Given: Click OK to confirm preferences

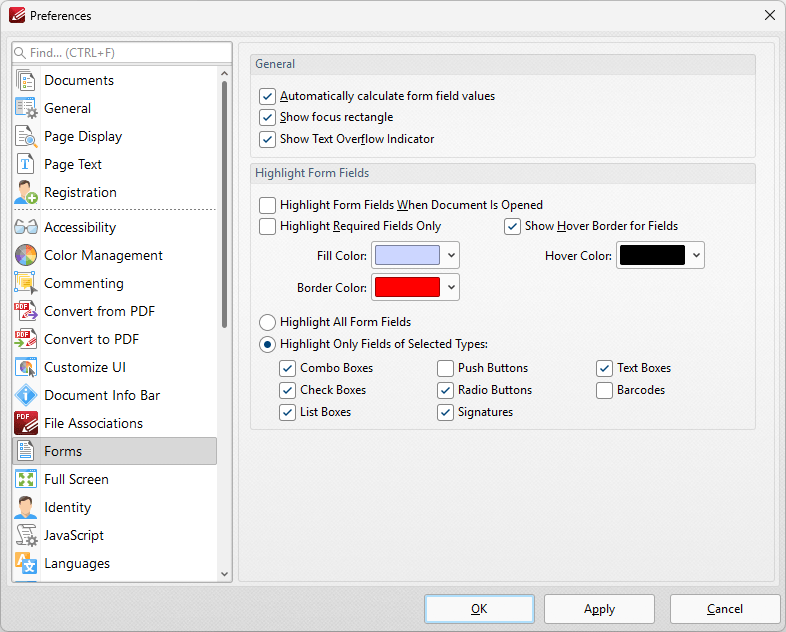Looking at the screenshot, I should click(x=479, y=609).
